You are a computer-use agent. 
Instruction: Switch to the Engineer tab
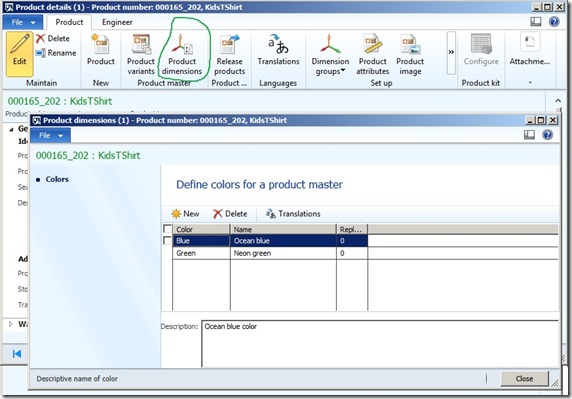coord(117,22)
